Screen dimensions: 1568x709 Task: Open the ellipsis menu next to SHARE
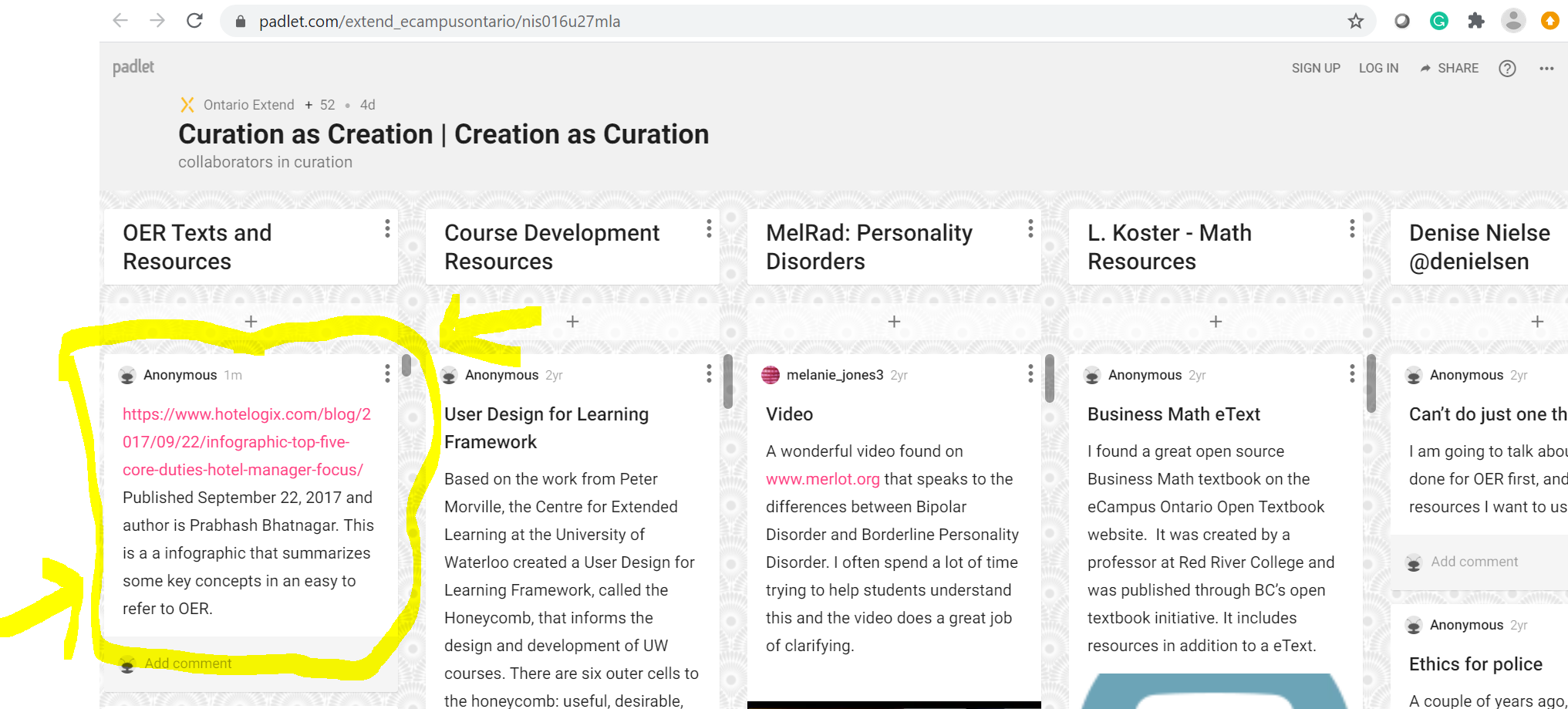[1546, 68]
